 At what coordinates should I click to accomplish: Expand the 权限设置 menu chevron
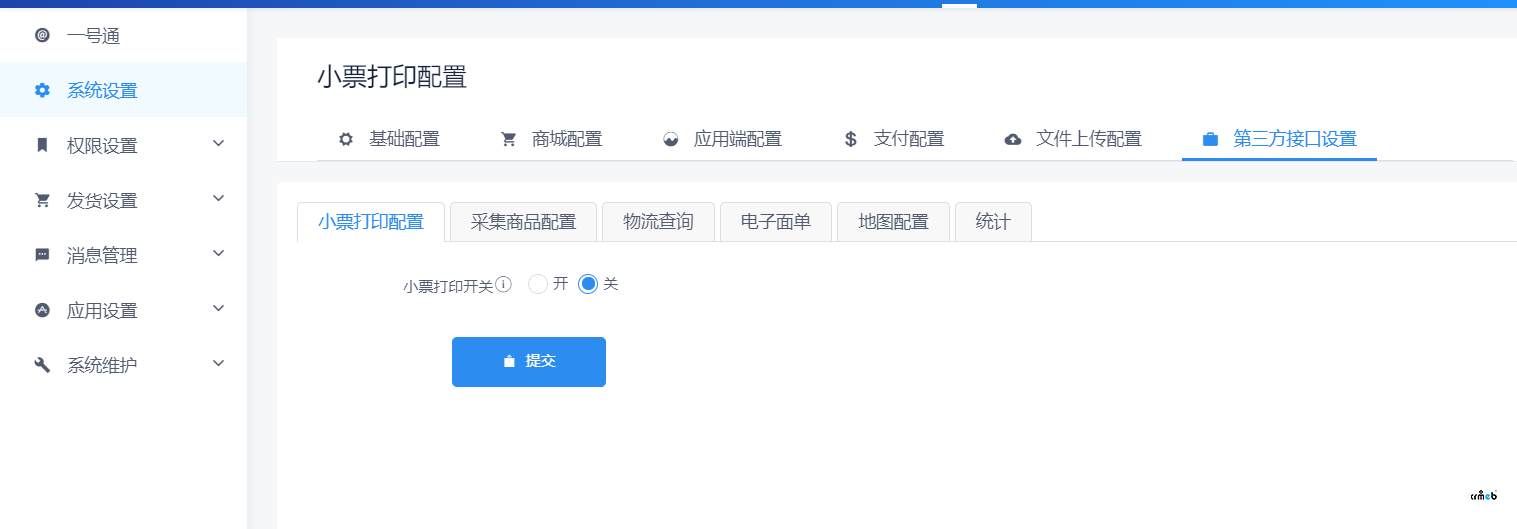point(219,144)
